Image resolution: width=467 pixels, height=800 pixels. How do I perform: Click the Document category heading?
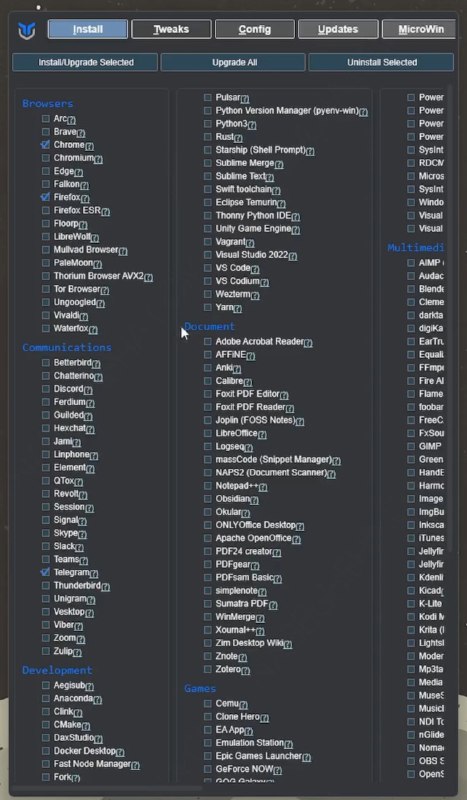(x=209, y=327)
